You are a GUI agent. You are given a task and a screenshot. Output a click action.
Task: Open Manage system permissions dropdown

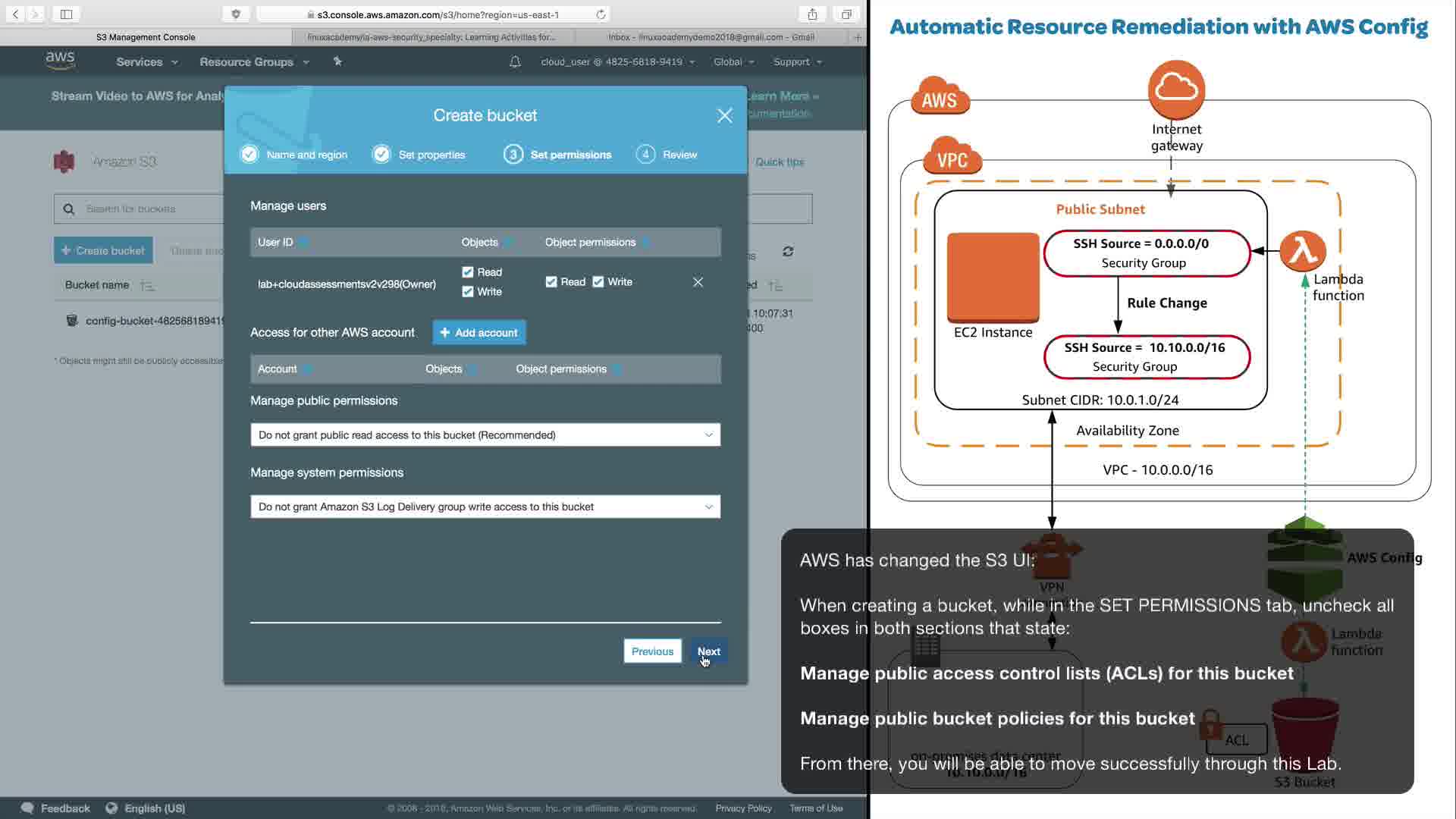(x=485, y=507)
